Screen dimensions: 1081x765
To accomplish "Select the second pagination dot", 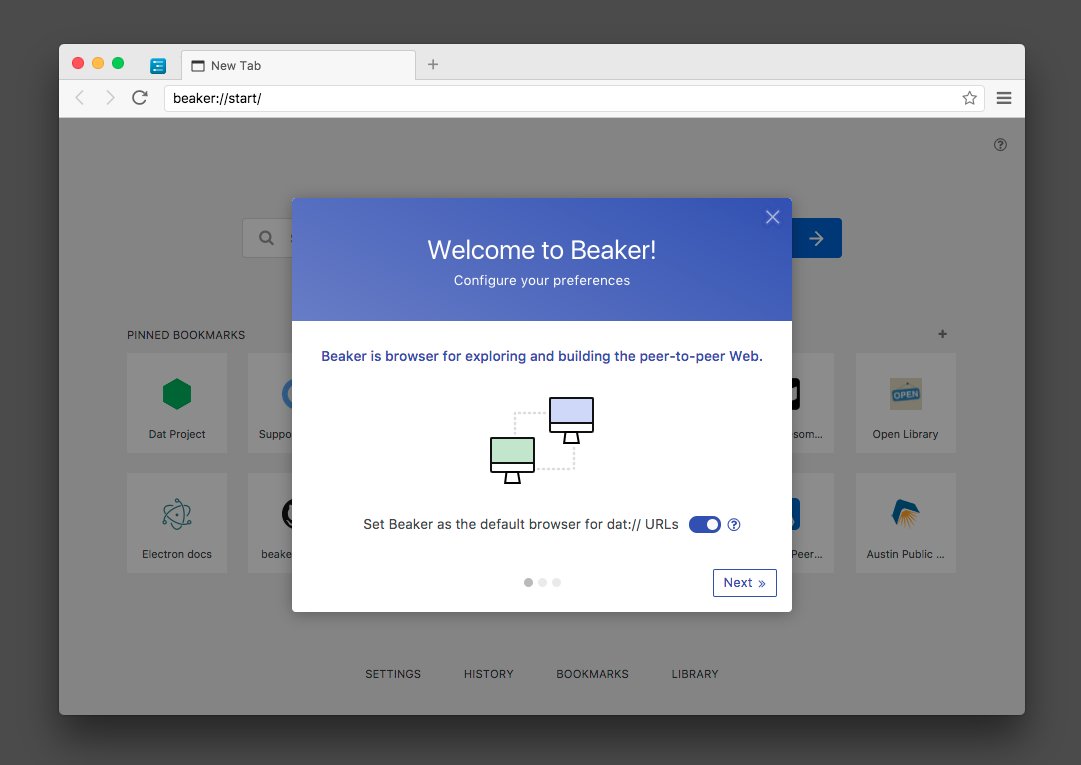I will [x=543, y=582].
